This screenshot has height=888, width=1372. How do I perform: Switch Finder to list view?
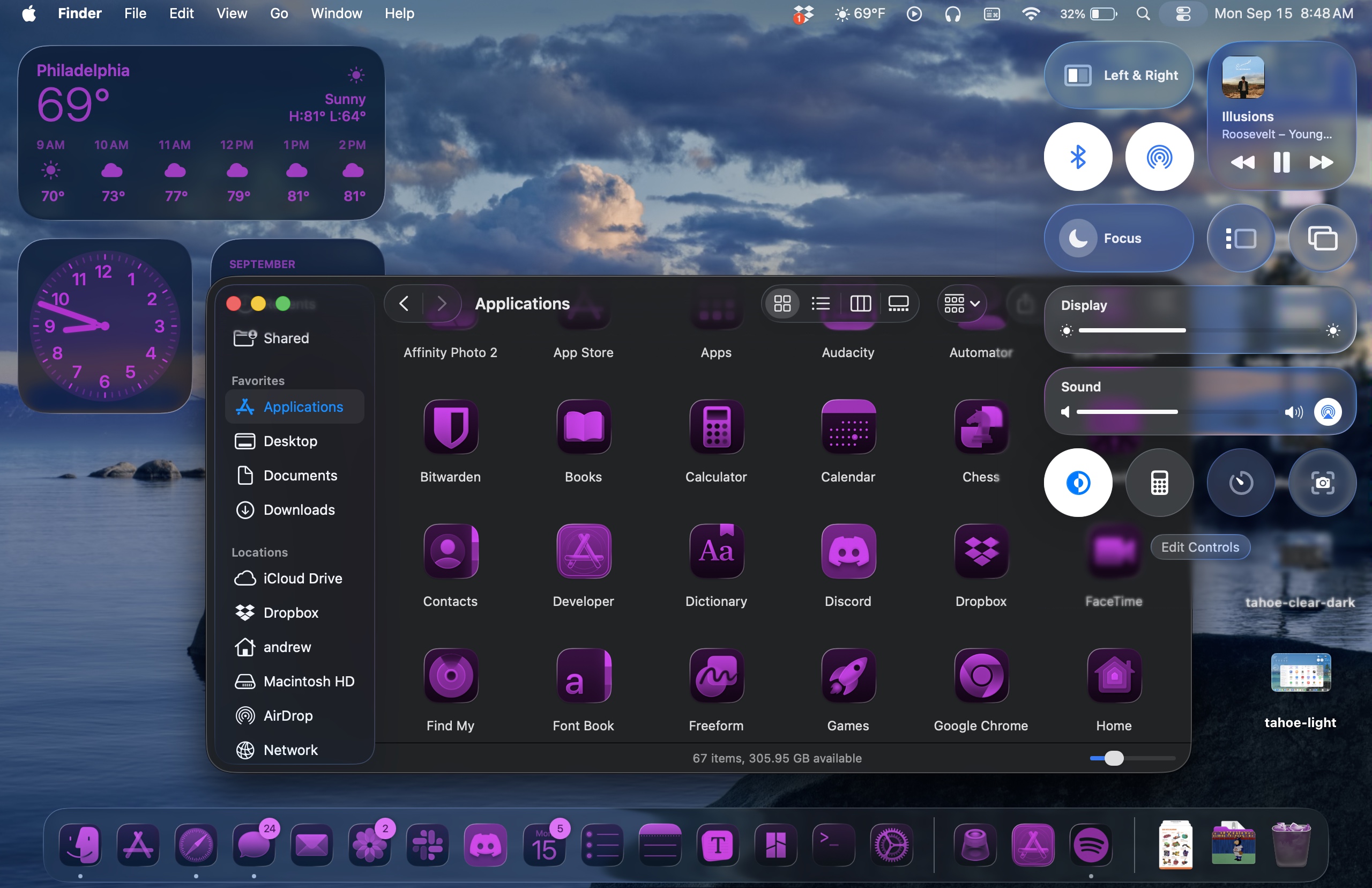click(x=821, y=304)
